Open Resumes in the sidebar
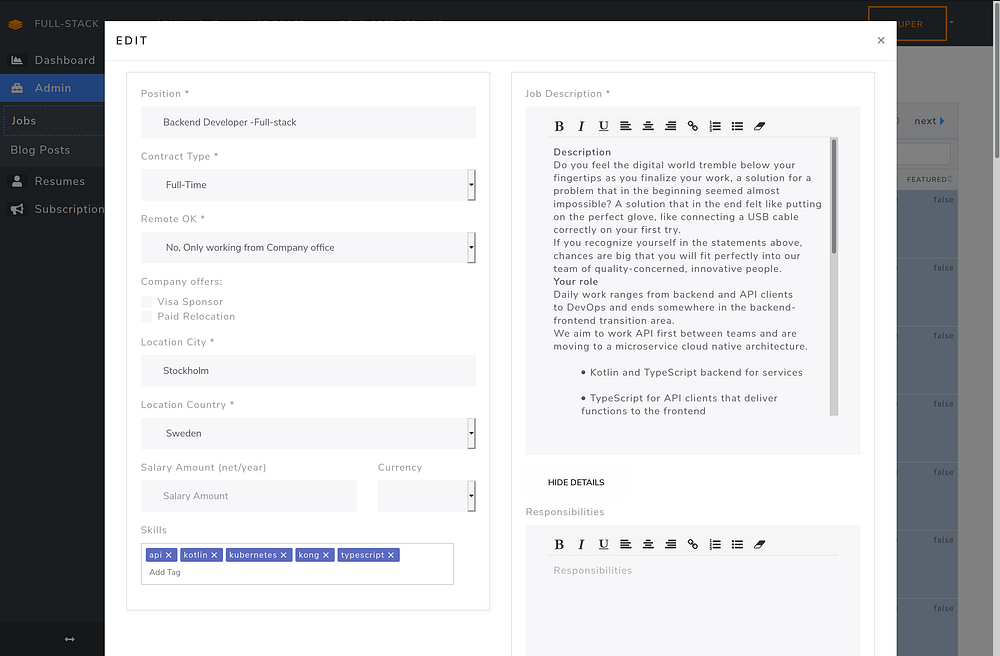The image size is (1000, 656). [52, 182]
